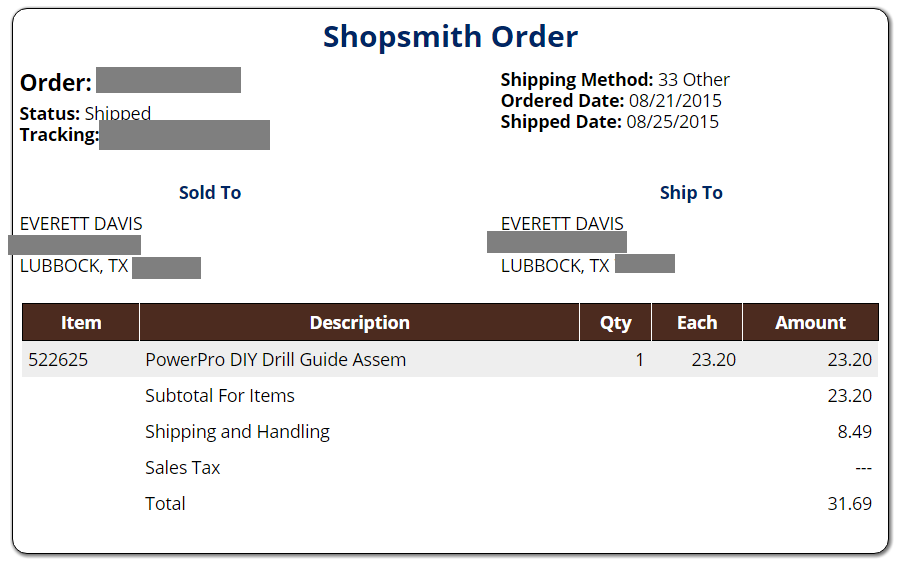Click the Qty column header
This screenshot has height=563, width=905.
(x=615, y=322)
